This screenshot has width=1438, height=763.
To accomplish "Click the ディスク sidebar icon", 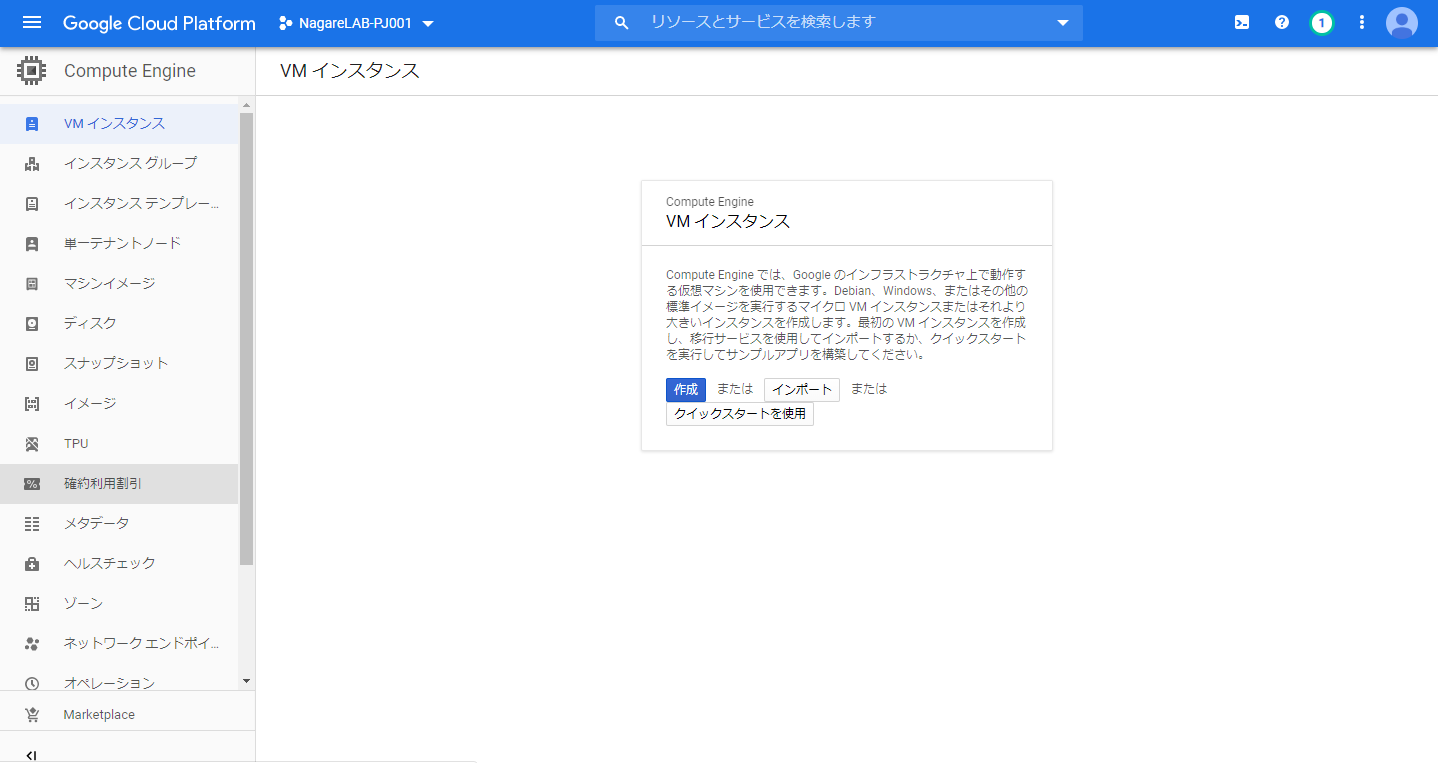I will [32, 324].
